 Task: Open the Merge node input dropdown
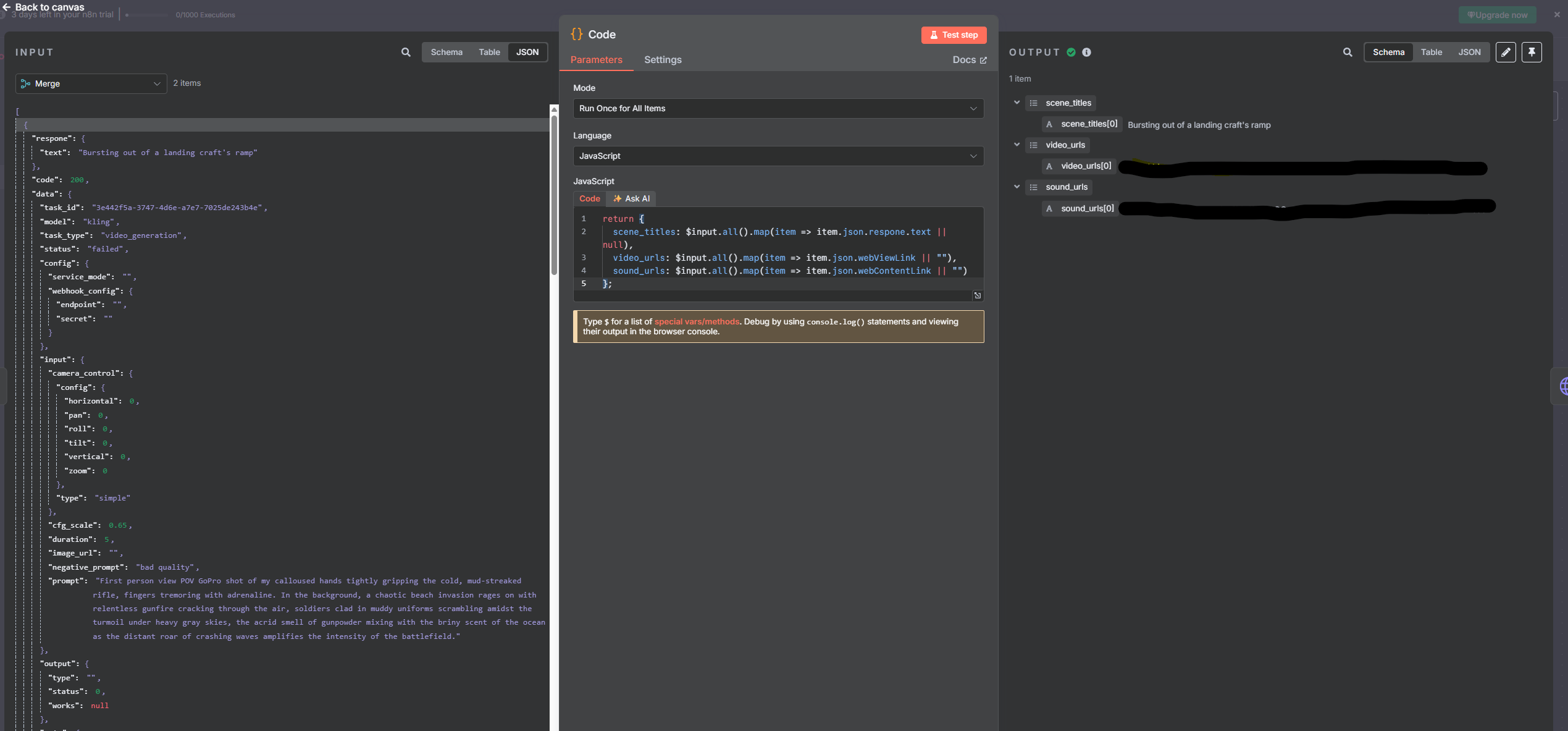point(91,83)
